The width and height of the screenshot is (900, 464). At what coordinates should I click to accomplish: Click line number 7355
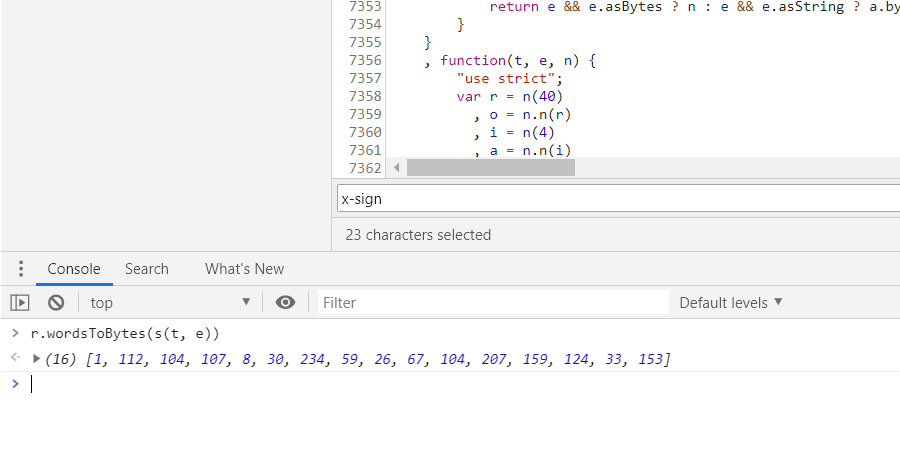365,42
